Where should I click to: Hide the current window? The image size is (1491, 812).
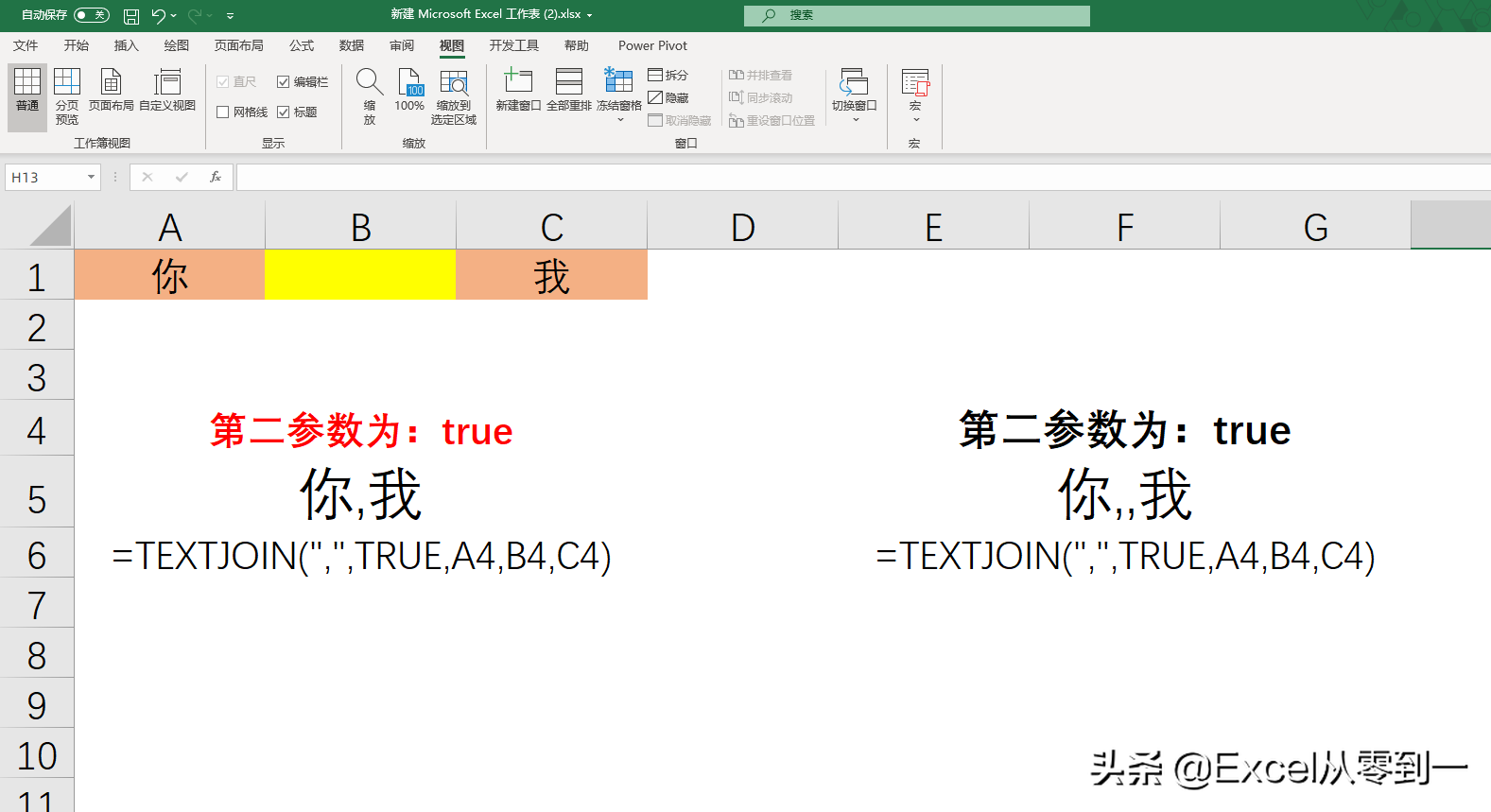click(x=667, y=97)
